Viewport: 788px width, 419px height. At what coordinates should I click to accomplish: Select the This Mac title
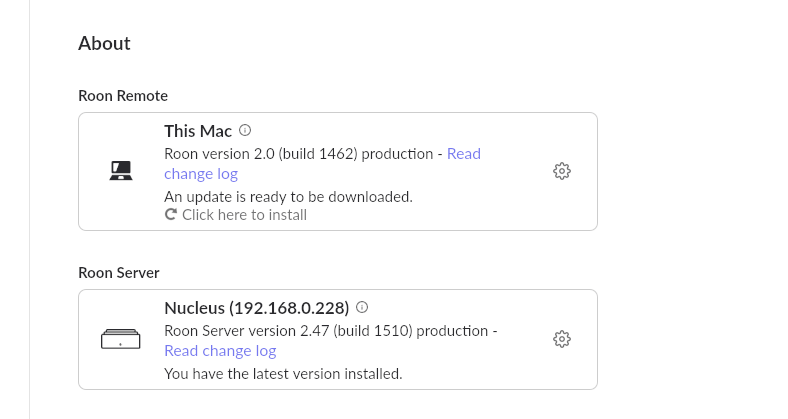(198, 131)
